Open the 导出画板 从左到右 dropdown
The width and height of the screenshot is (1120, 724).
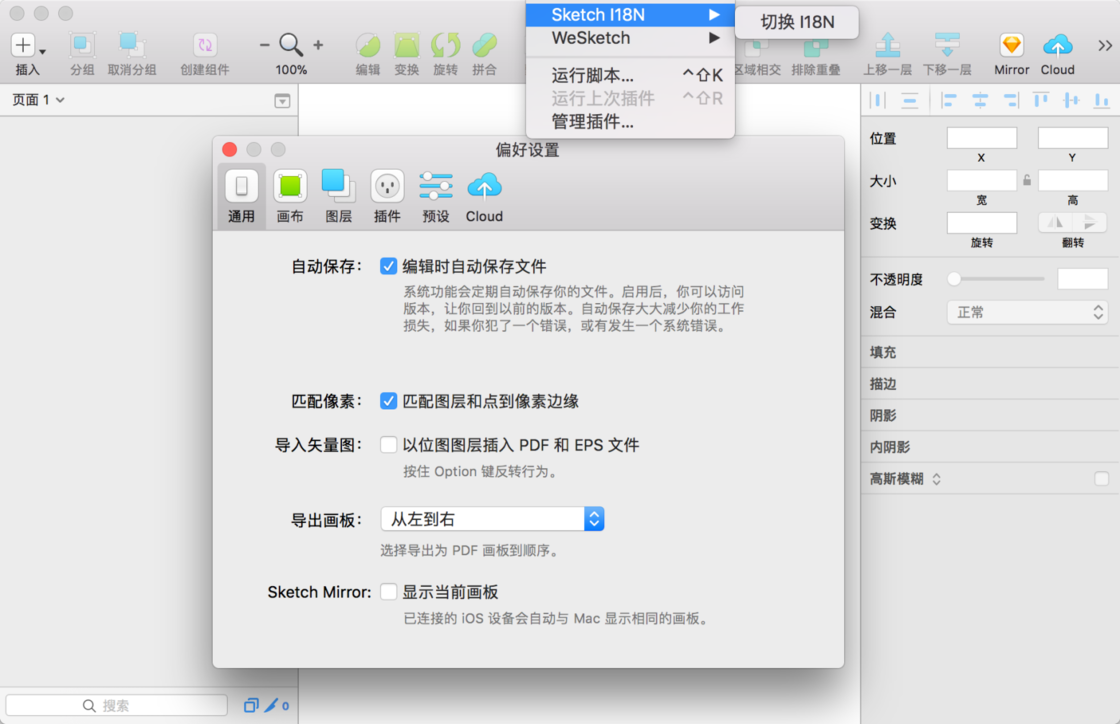(492, 519)
